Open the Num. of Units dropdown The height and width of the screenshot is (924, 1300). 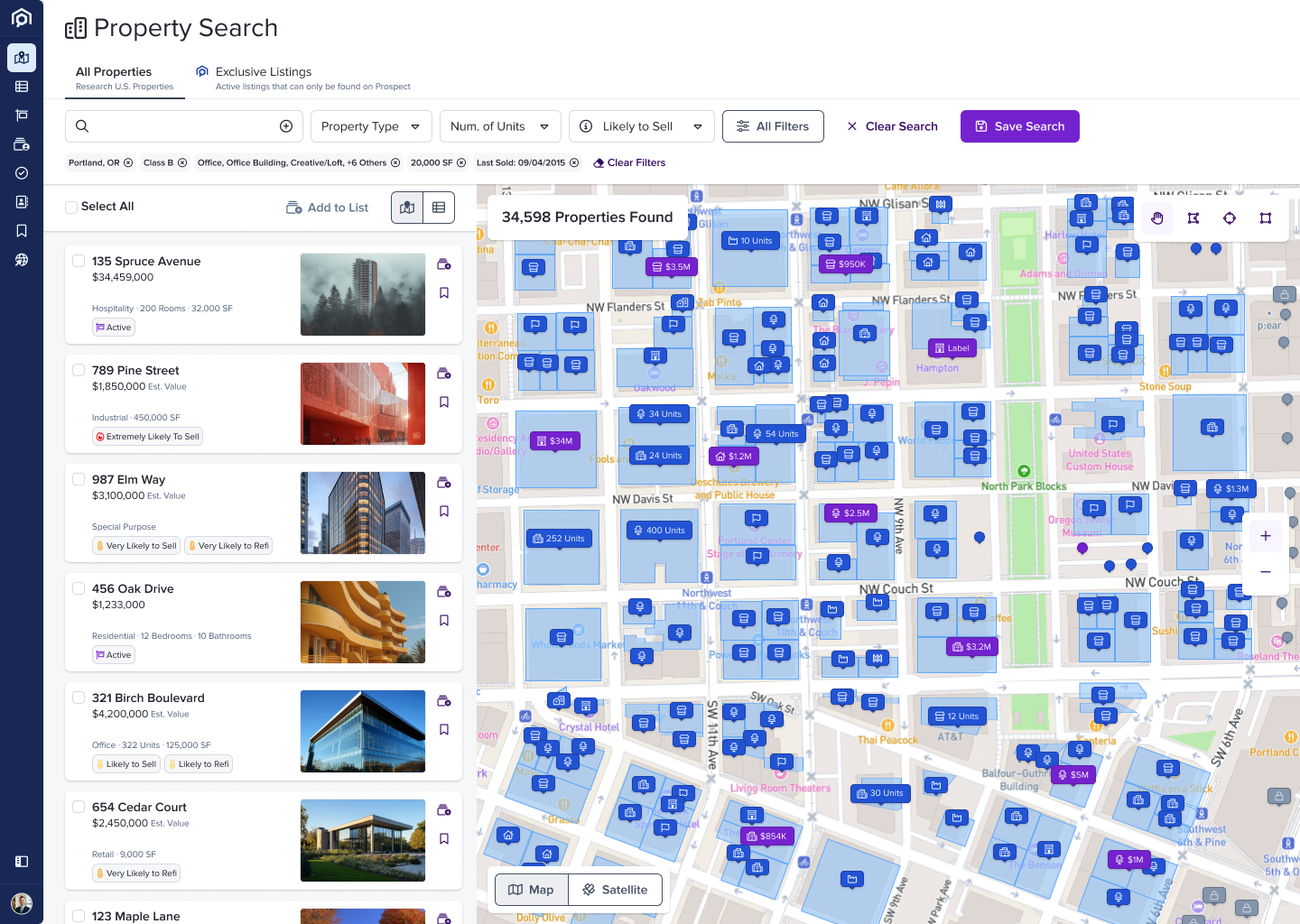500,126
